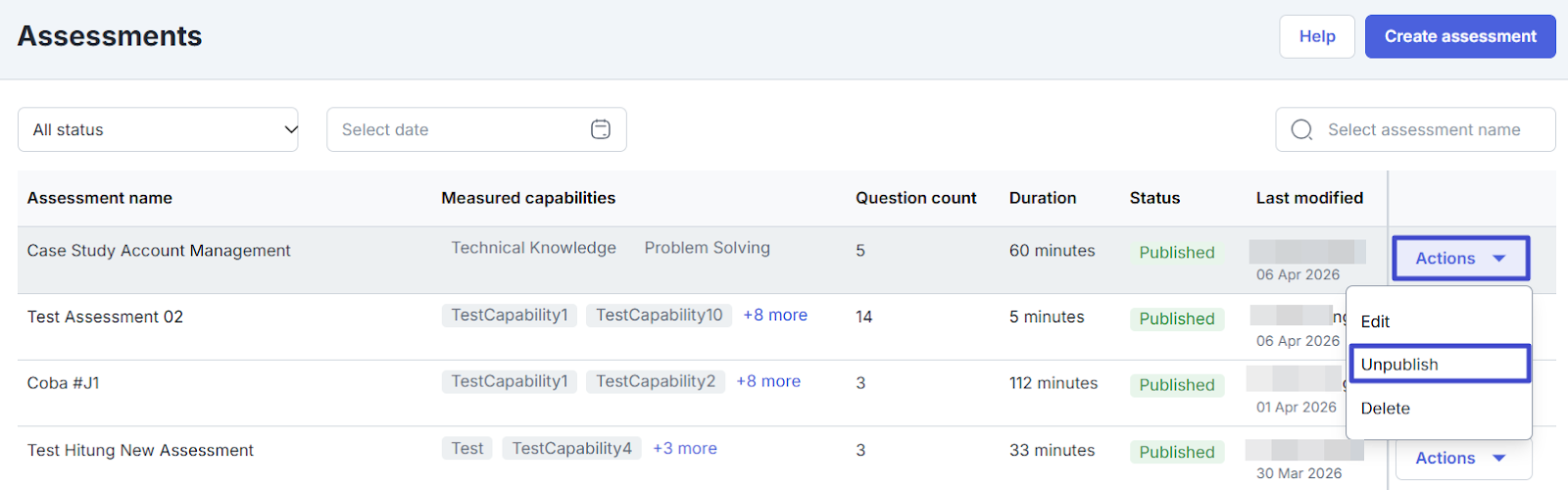Click the TestCapability10 tag
This screenshot has height=490, width=1568.
659,316
